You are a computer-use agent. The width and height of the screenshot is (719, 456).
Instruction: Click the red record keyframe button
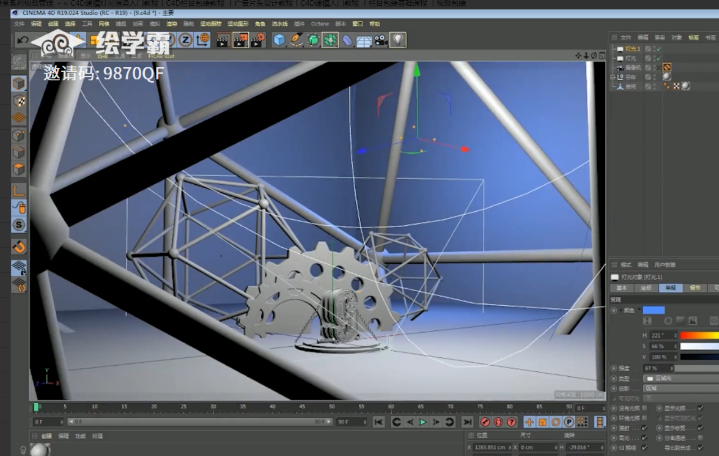pos(485,422)
